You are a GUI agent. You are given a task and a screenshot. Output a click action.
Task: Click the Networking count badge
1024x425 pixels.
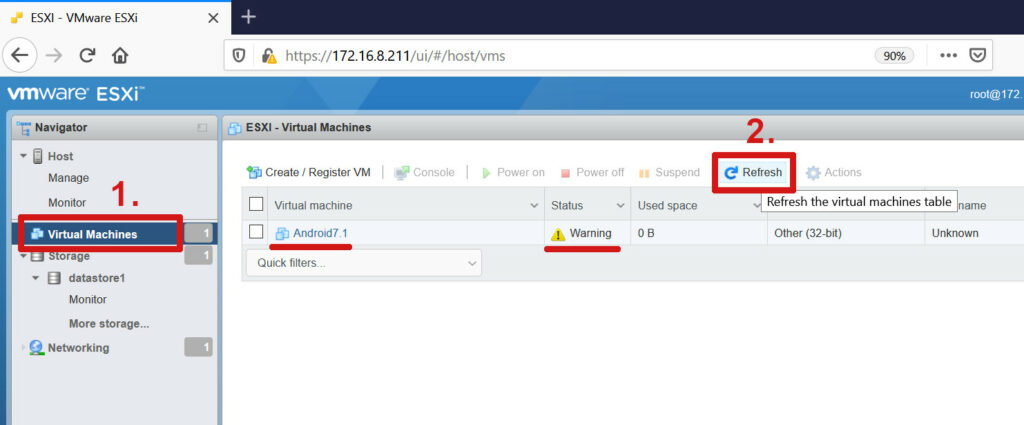point(199,347)
